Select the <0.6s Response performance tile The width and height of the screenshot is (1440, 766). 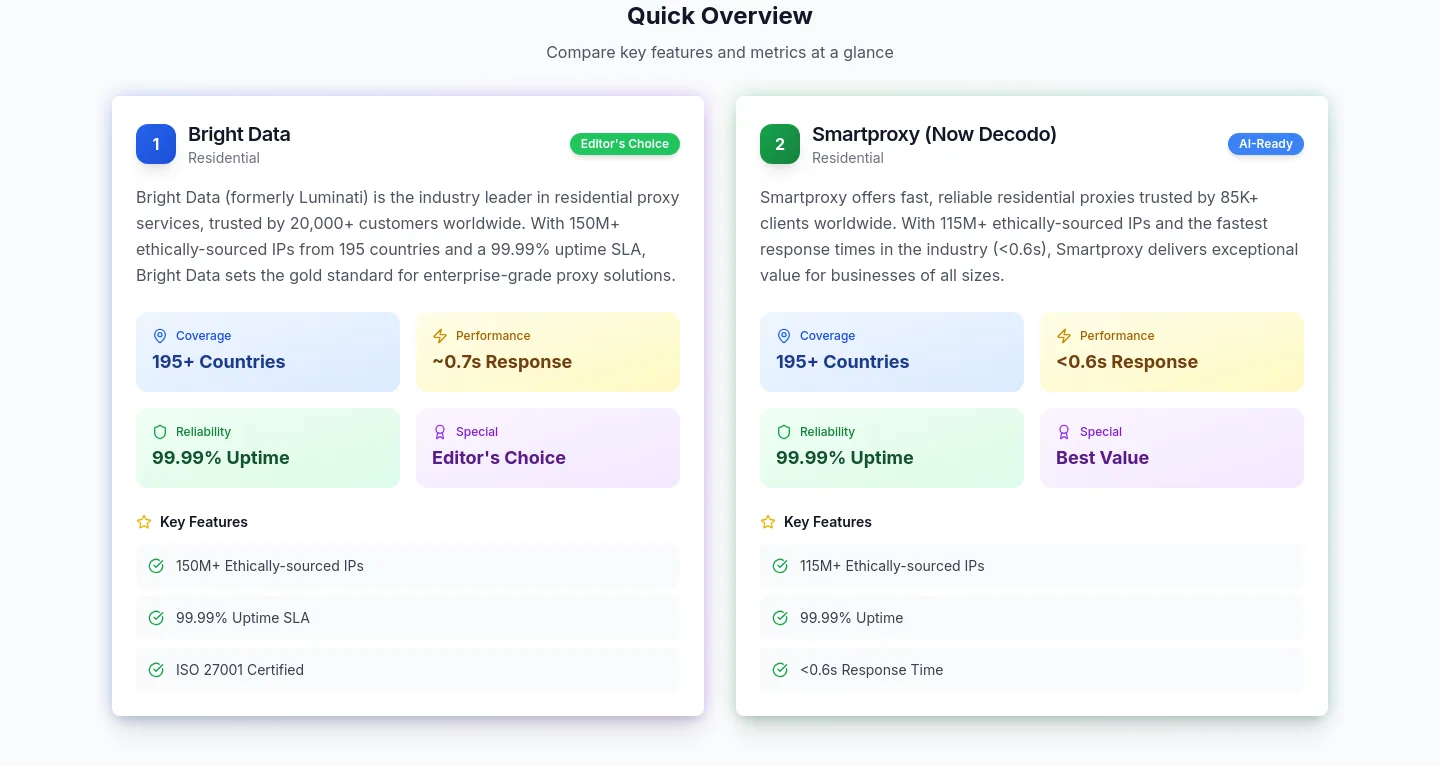point(1172,352)
